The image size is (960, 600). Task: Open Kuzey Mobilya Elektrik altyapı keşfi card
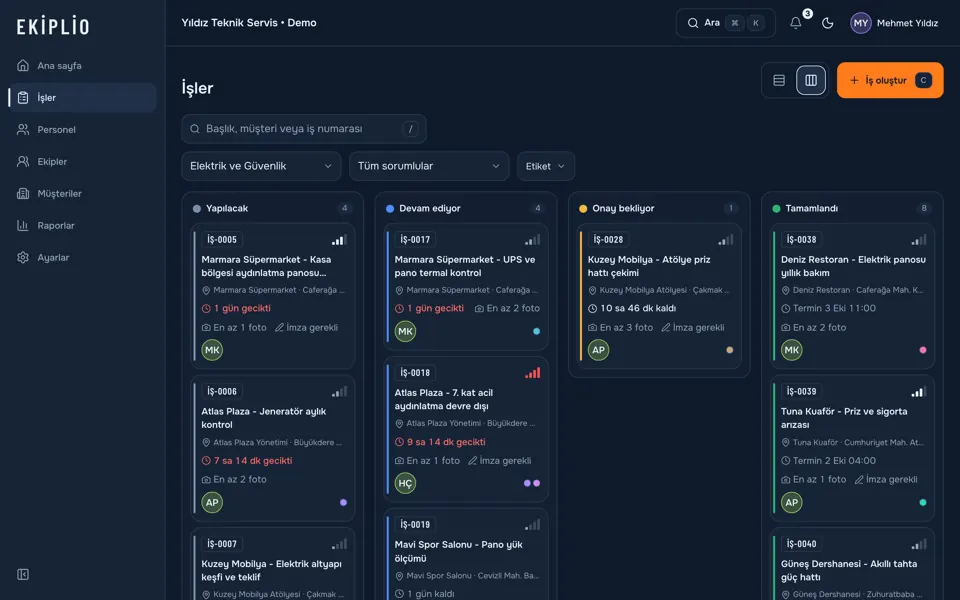click(x=273, y=564)
